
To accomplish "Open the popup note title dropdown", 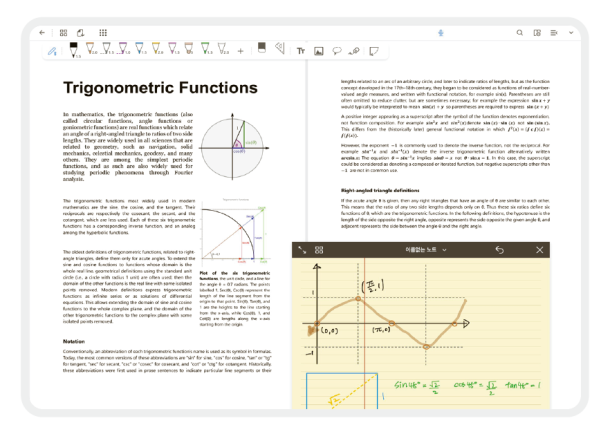I will [x=426, y=250].
